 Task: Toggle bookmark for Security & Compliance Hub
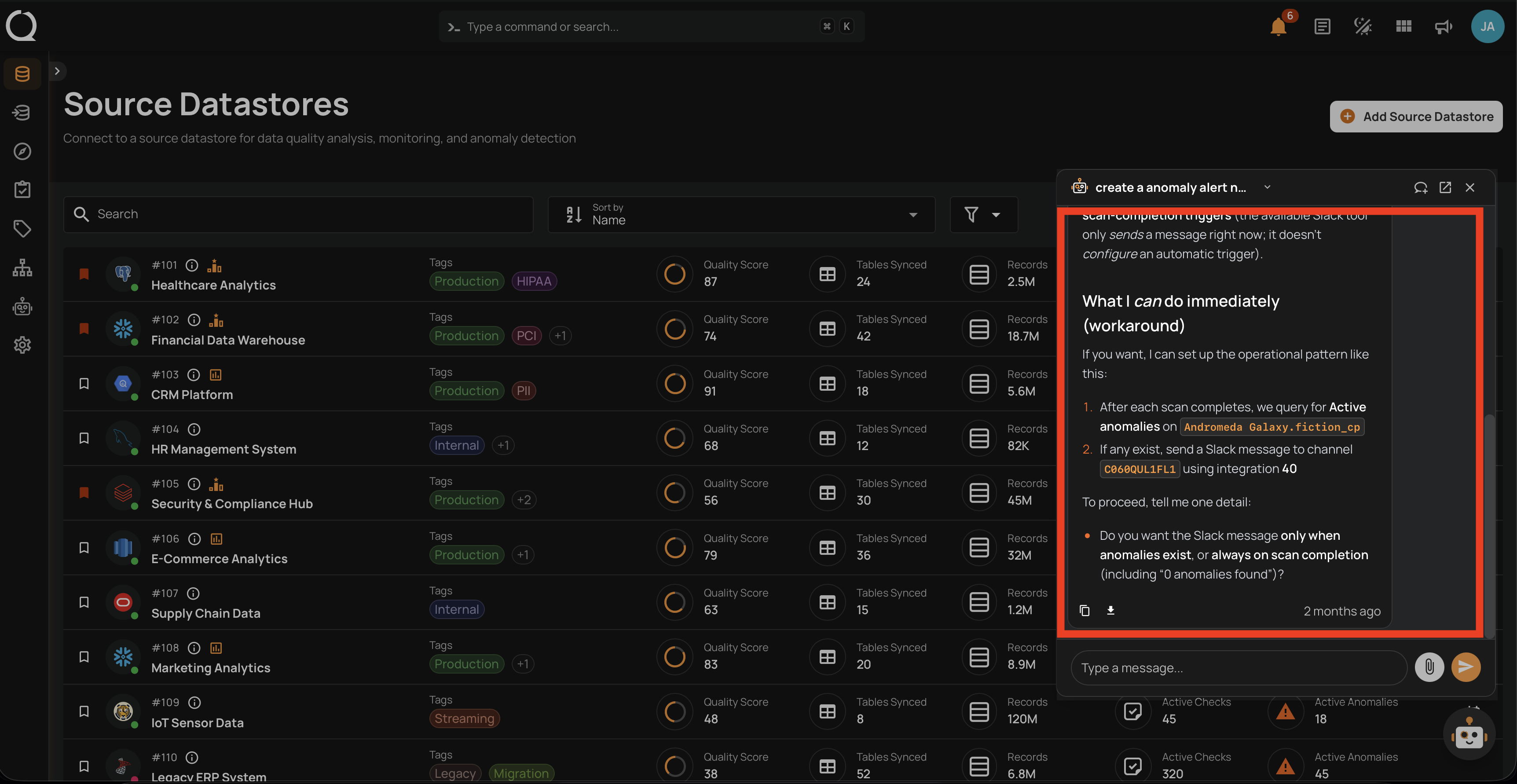tap(84, 492)
